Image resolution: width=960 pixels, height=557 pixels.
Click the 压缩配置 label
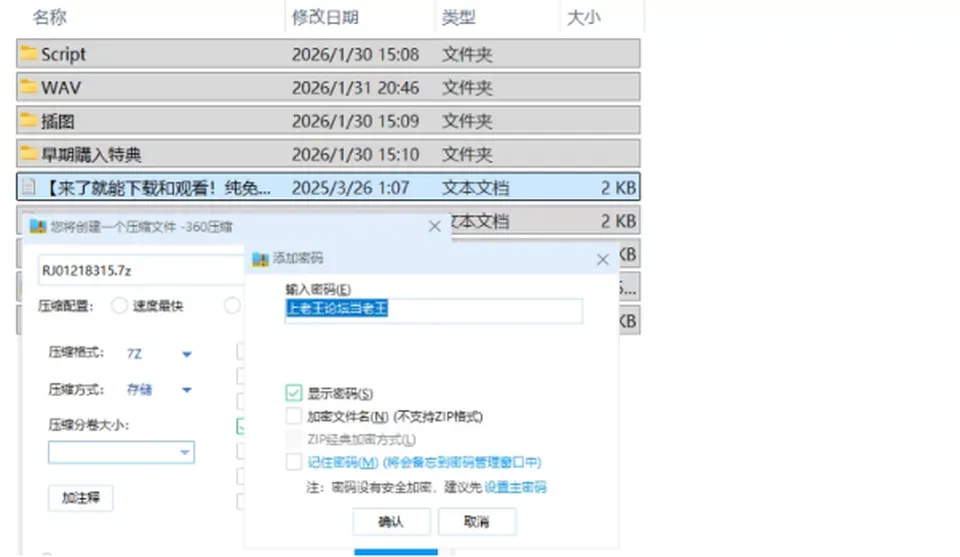(x=66, y=305)
